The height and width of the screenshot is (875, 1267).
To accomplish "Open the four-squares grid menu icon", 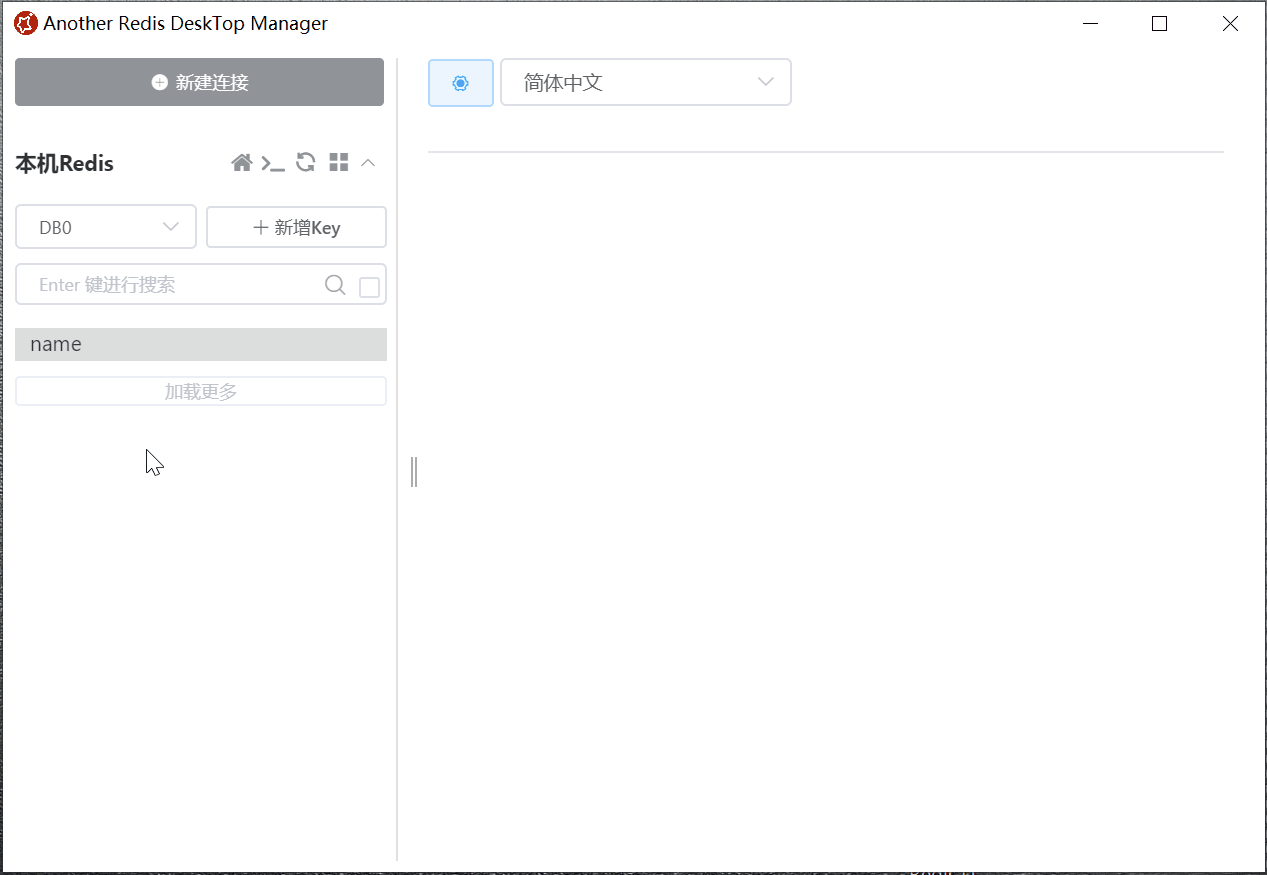I will [339, 163].
